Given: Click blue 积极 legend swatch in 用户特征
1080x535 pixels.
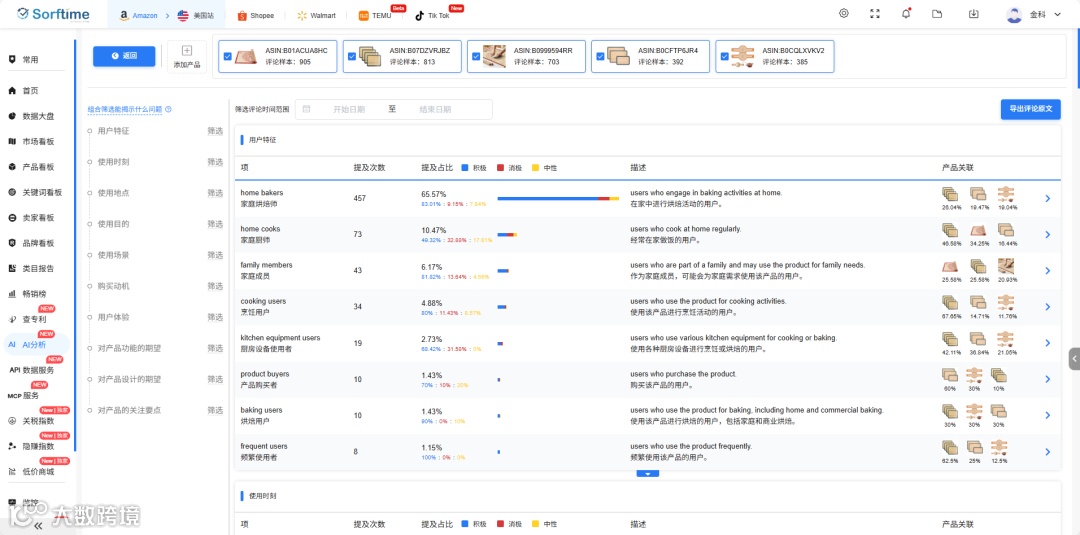Looking at the screenshot, I should coord(465,167).
